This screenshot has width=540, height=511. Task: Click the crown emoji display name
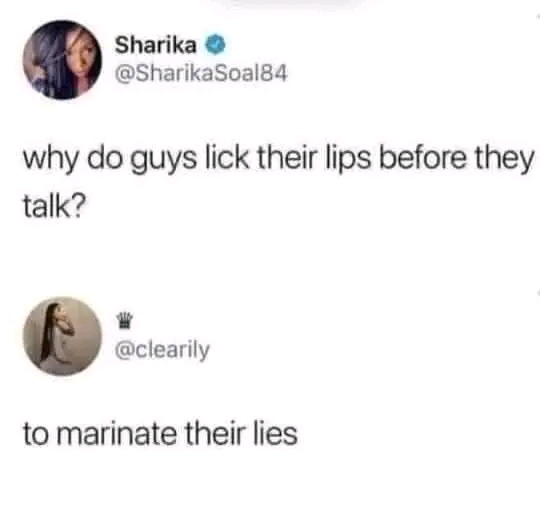124,320
